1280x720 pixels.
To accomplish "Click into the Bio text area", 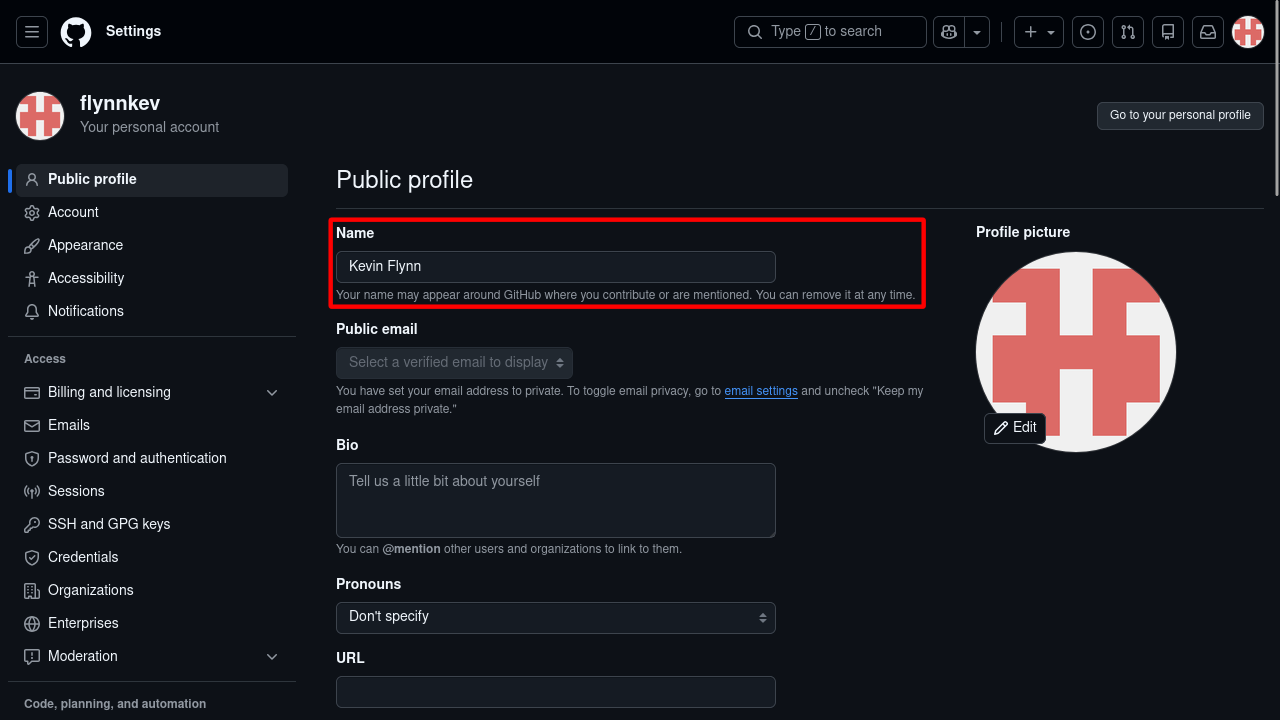I will (556, 500).
